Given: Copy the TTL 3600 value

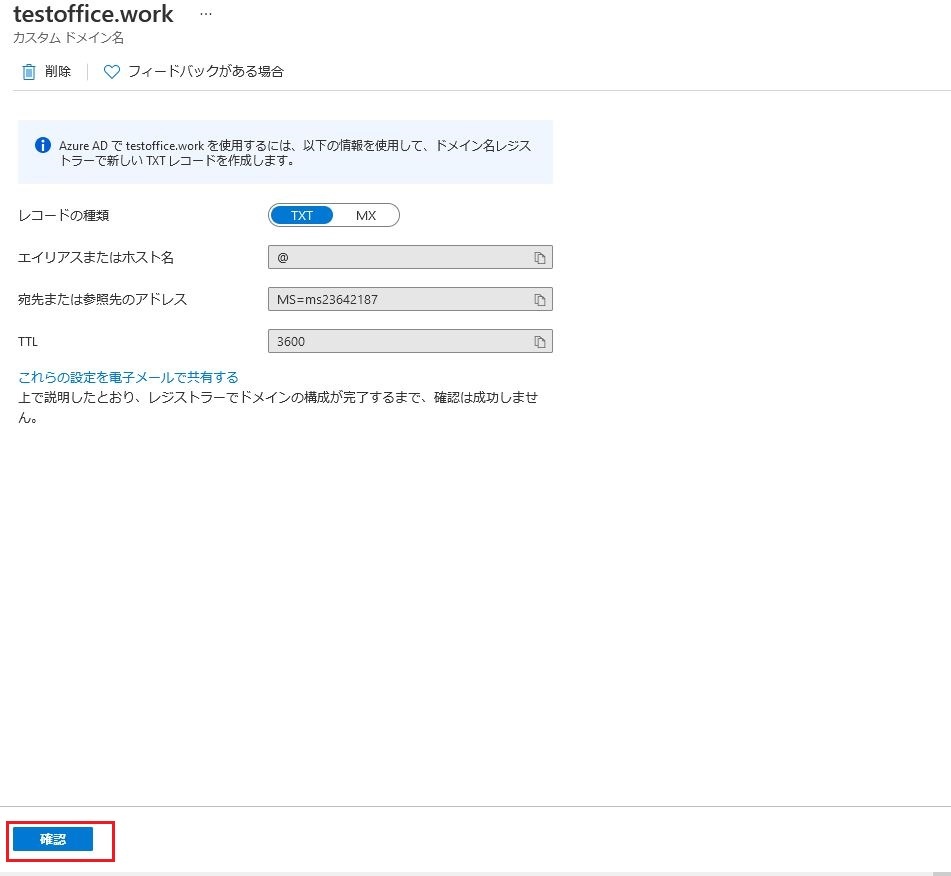Looking at the screenshot, I should (539, 342).
